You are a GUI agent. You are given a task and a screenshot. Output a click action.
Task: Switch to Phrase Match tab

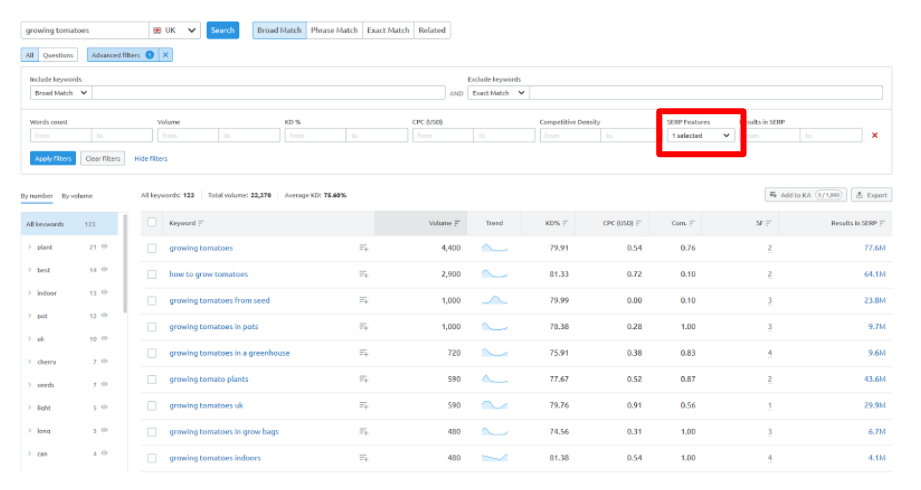tap(334, 30)
